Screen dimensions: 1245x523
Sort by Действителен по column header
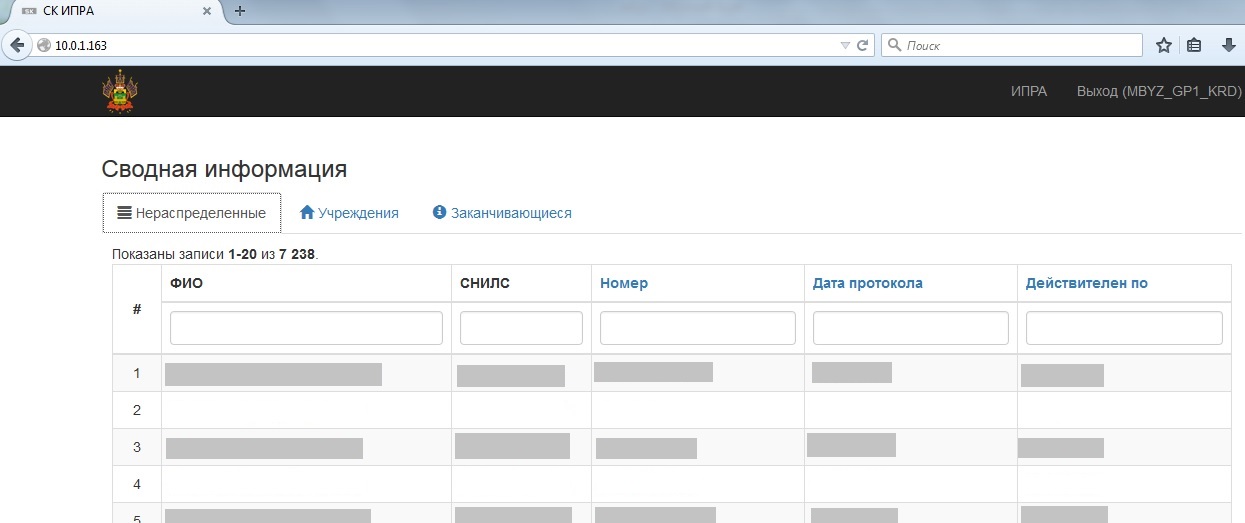(1086, 283)
